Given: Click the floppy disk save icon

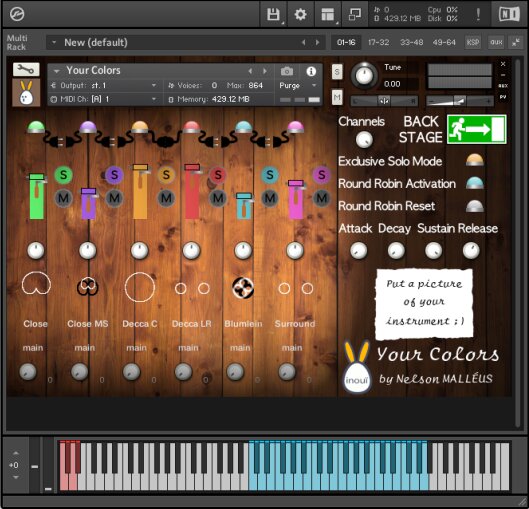Looking at the screenshot, I should coord(273,15).
